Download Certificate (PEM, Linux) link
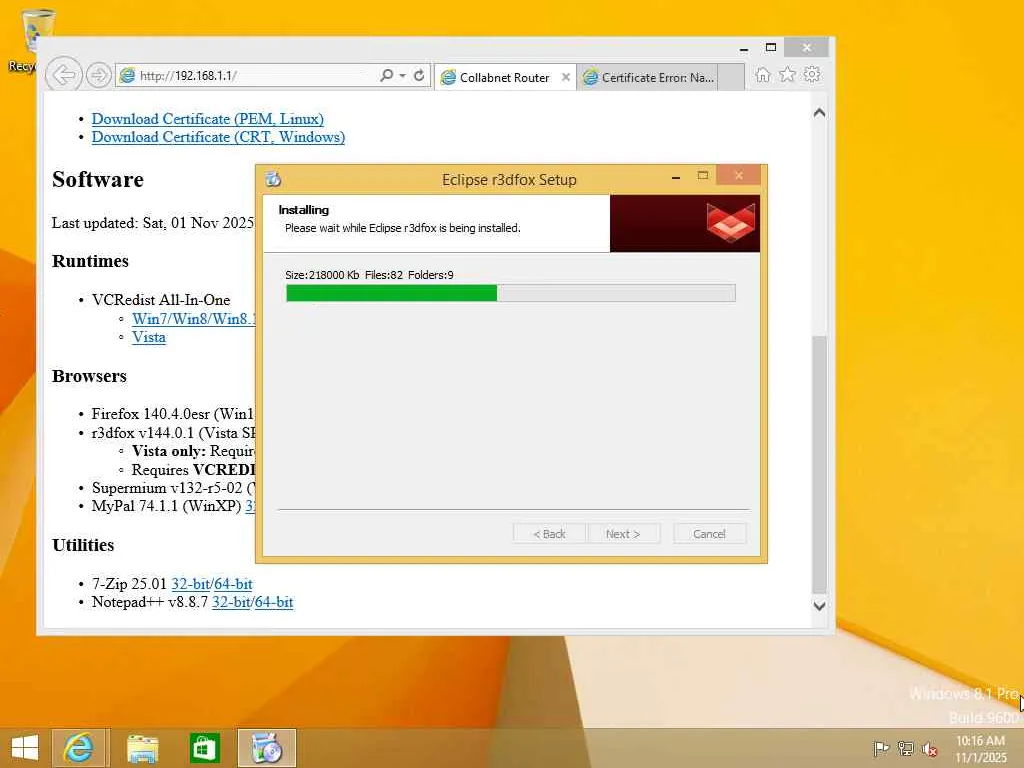The image size is (1024, 768). click(x=208, y=119)
